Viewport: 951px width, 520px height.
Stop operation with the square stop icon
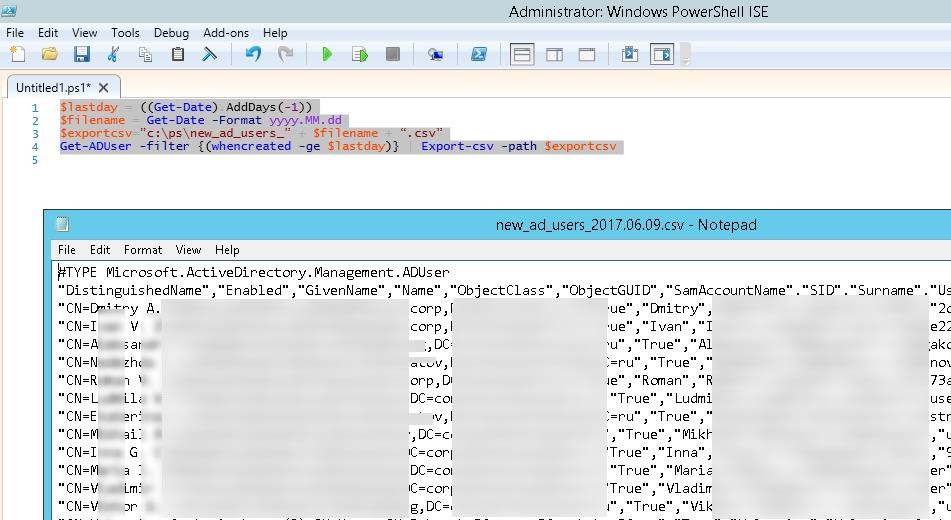coord(392,55)
